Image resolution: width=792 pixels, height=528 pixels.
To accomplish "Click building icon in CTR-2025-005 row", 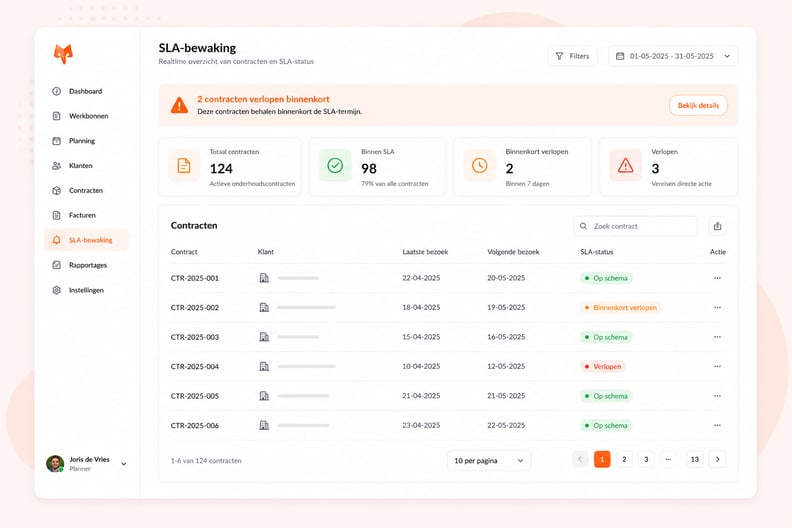I will 264,396.
